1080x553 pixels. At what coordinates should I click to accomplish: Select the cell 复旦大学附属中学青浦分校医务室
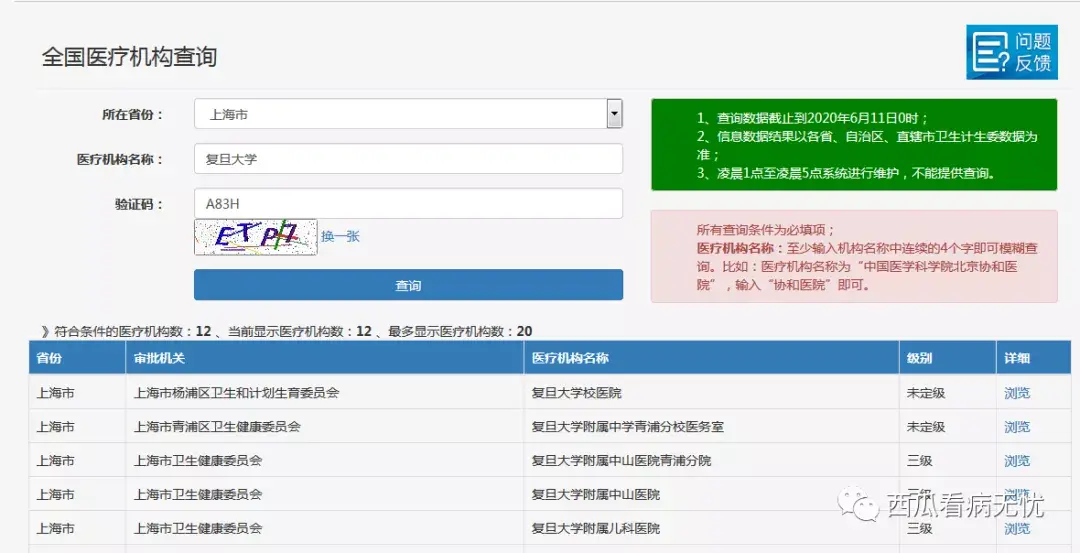pyautogui.click(x=712, y=426)
